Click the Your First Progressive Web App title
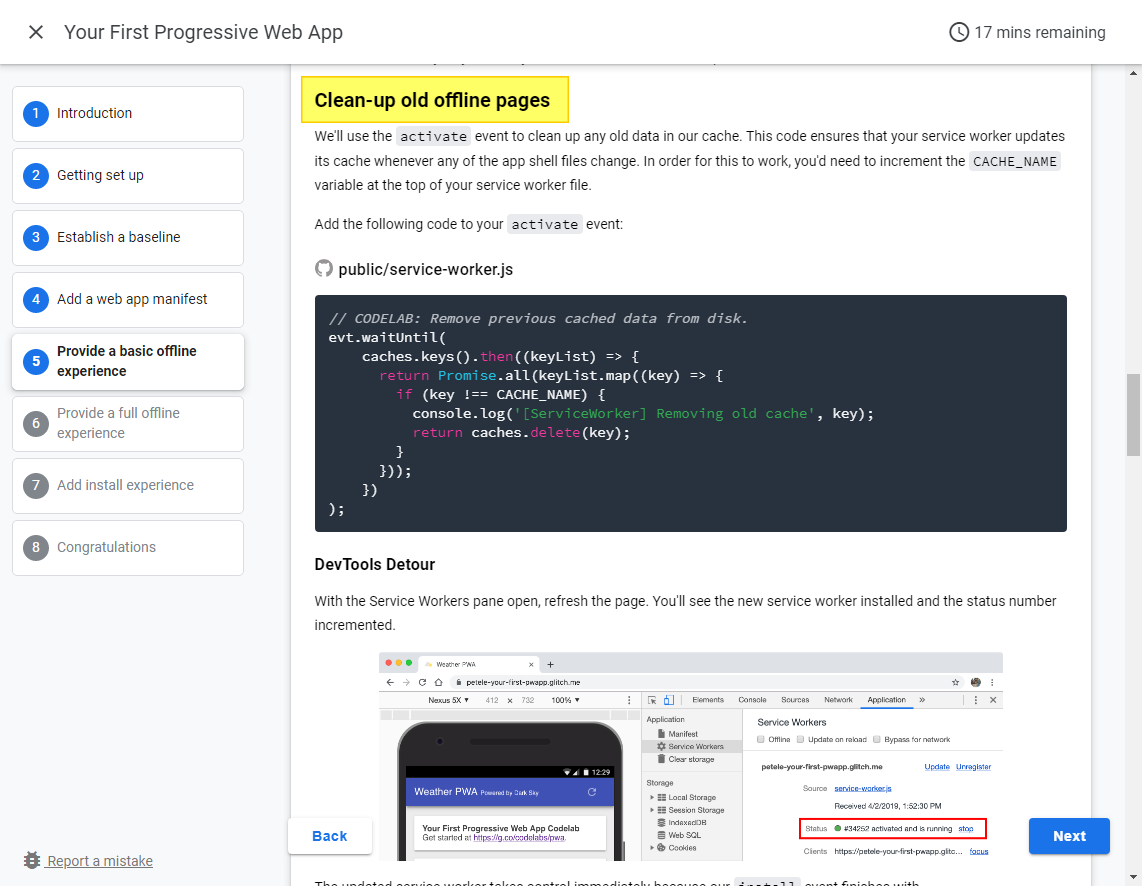Viewport: 1142px width, 886px height. (x=203, y=32)
